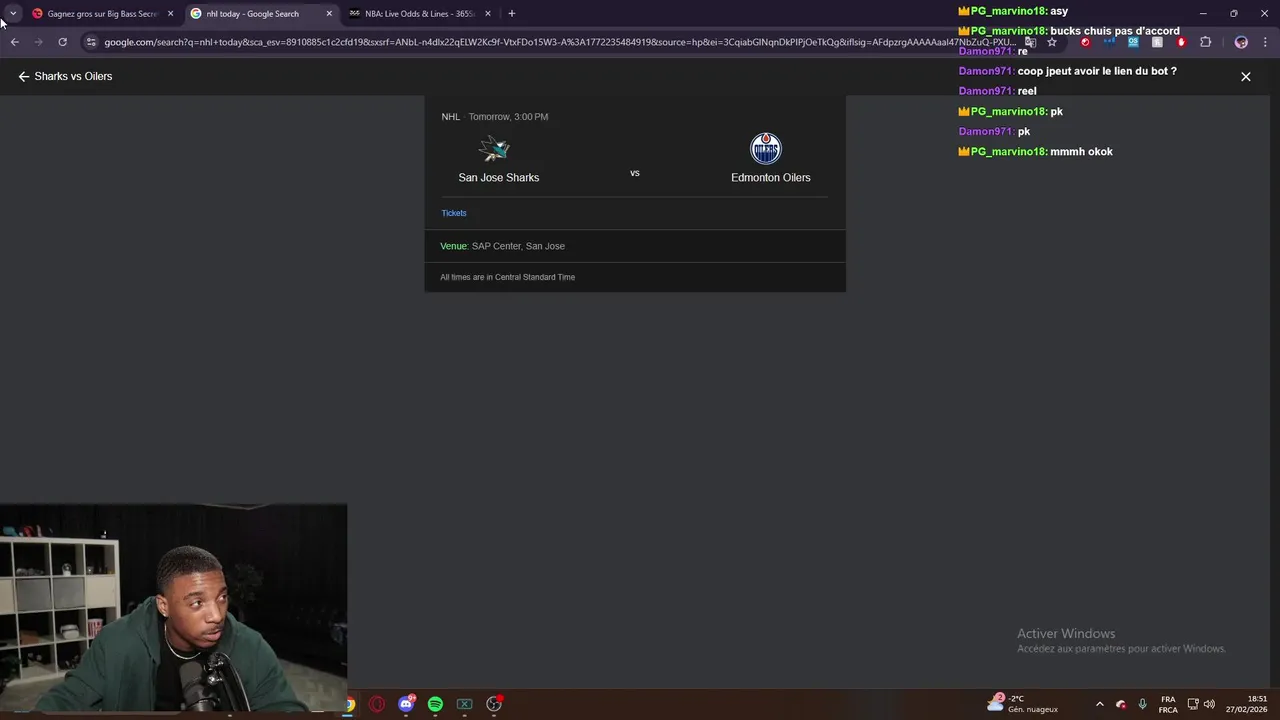Open the volume speaker tray icon

coord(1209,704)
